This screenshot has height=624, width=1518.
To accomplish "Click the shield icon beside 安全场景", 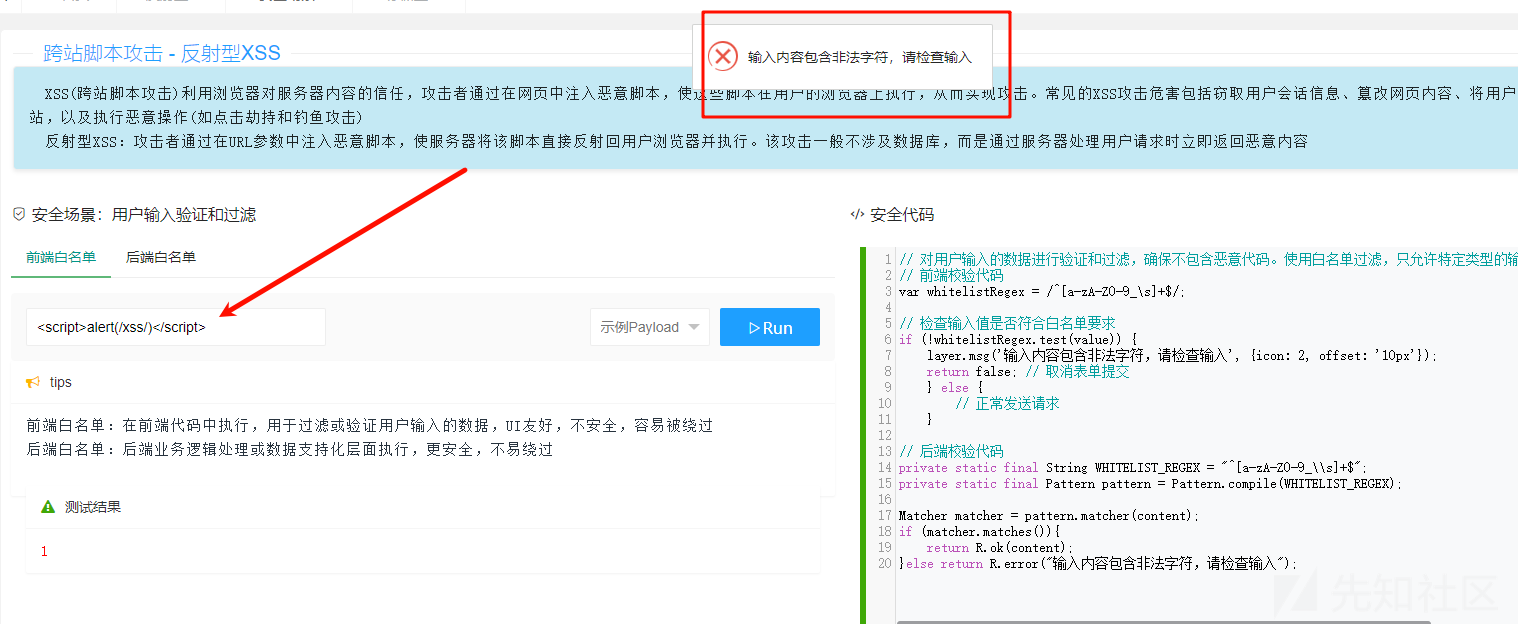I will [18, 214].
